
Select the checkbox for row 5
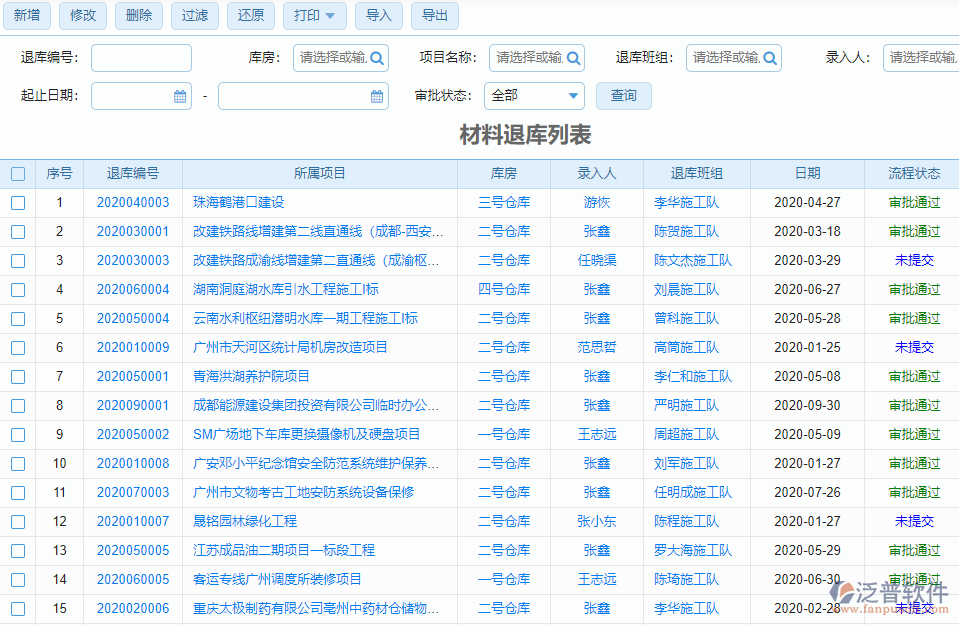pyautogui.click(x=18, y=319)
